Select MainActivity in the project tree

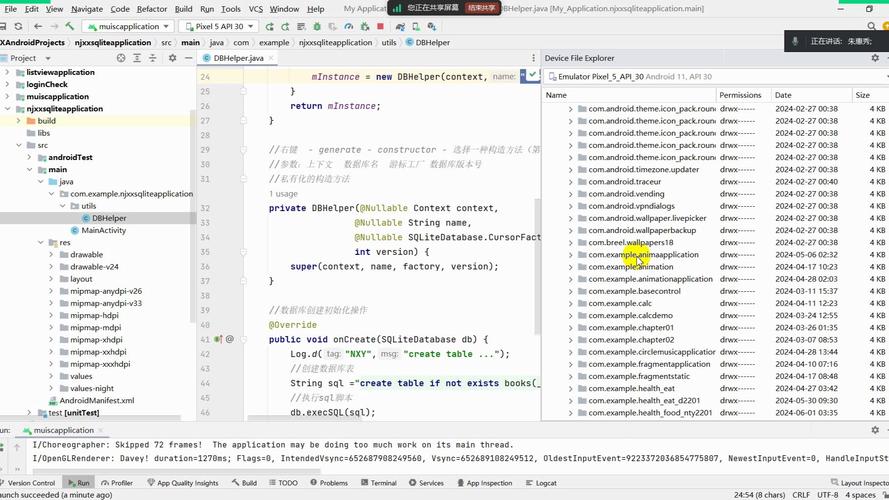pyautogui.click(x=103, y=230)
